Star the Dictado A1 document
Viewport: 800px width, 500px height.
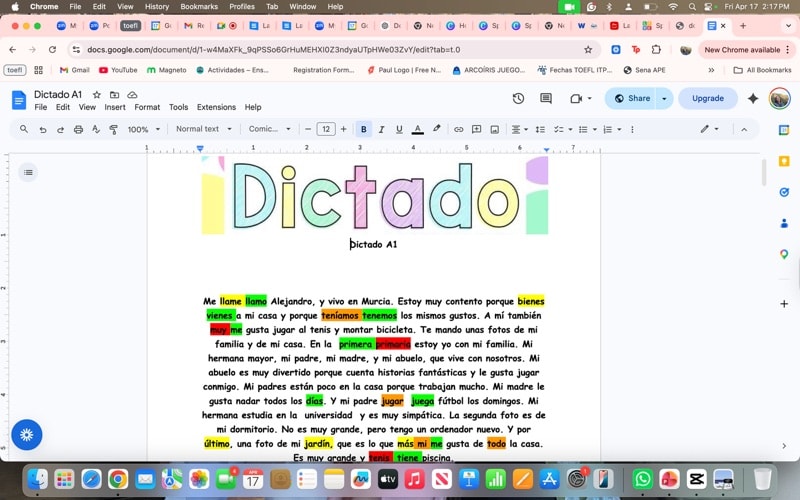tap(97, 94)
